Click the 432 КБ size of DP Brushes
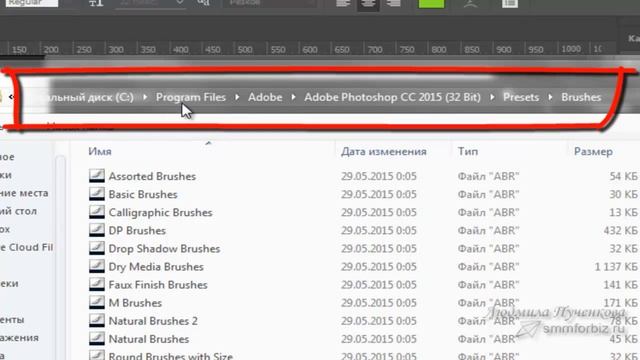Viewport: 640px width, 360px height. click(620, 231)
